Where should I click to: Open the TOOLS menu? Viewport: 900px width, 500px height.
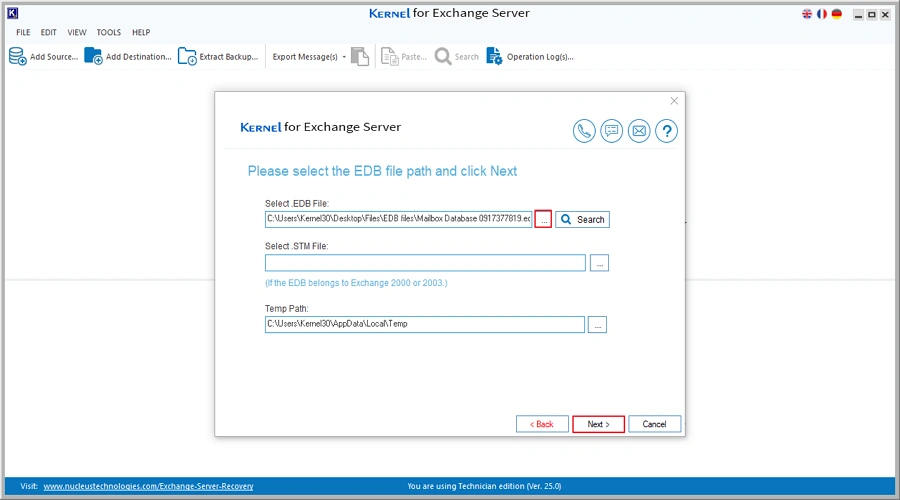point(108,32)
